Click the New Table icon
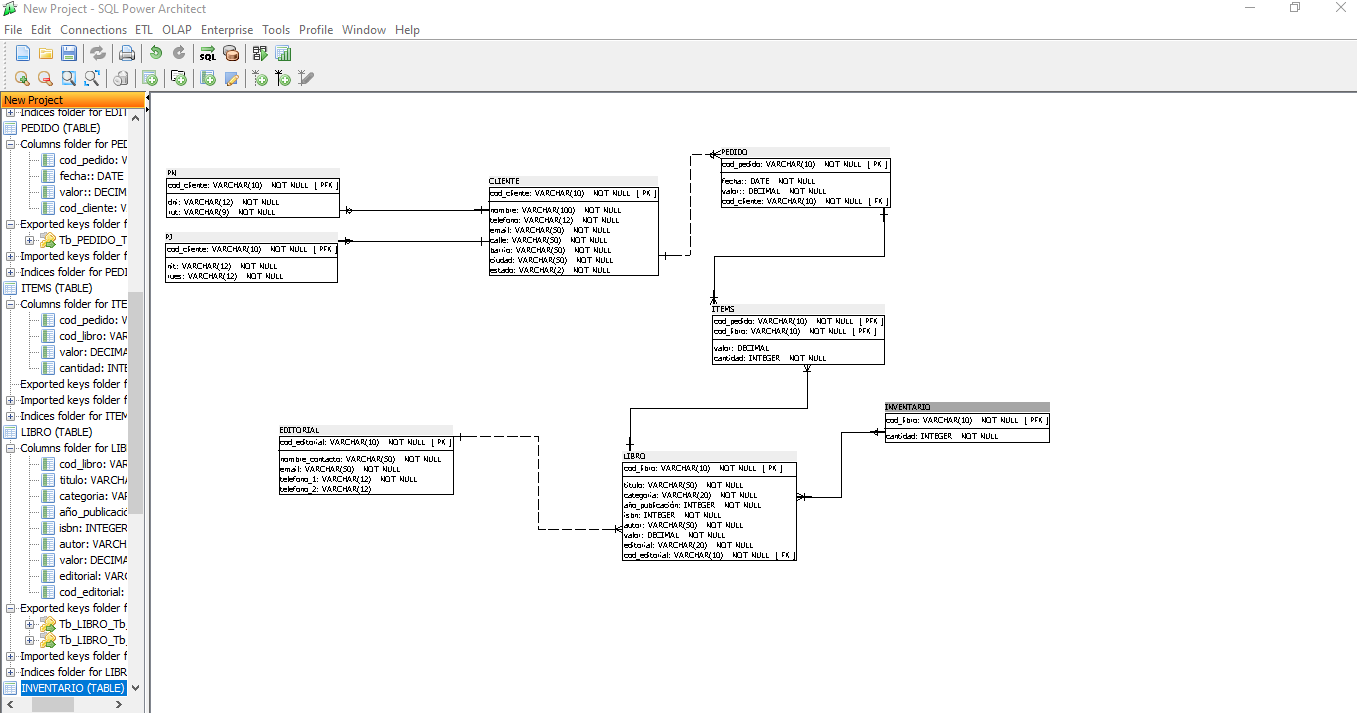1357x713 pixels. [150, 78]
